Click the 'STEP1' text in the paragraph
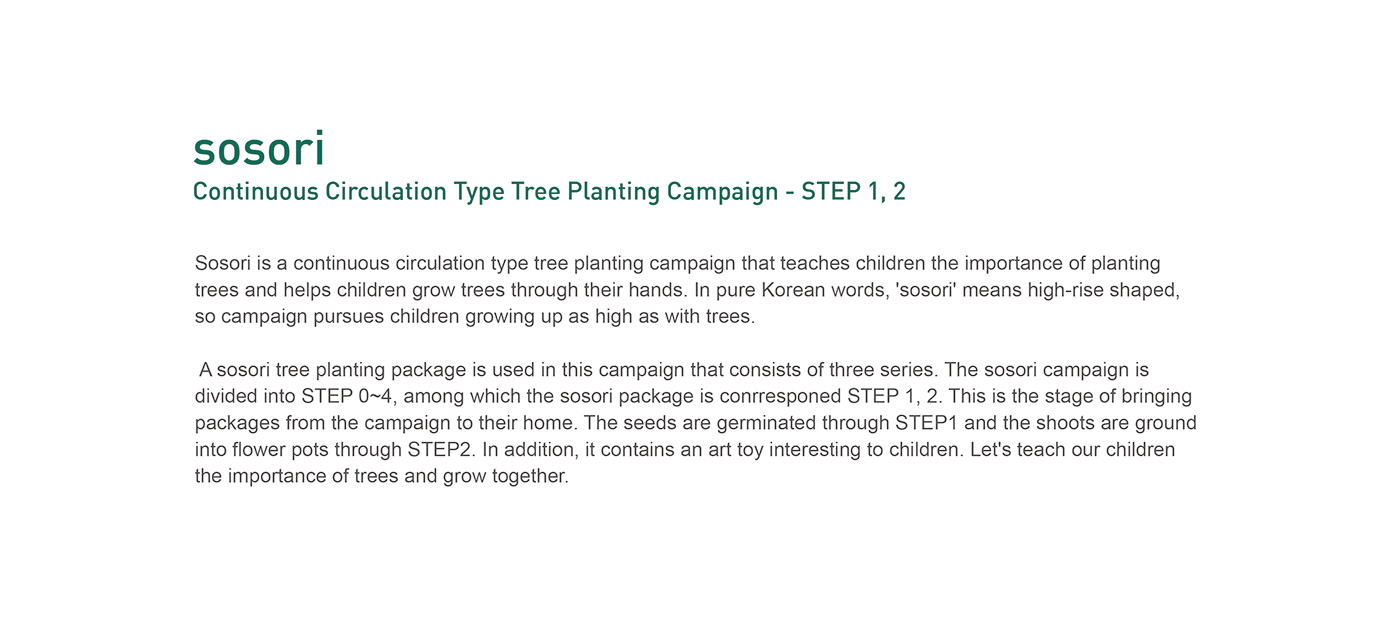This screenshot has width=1400, height=631. (923, 423)
